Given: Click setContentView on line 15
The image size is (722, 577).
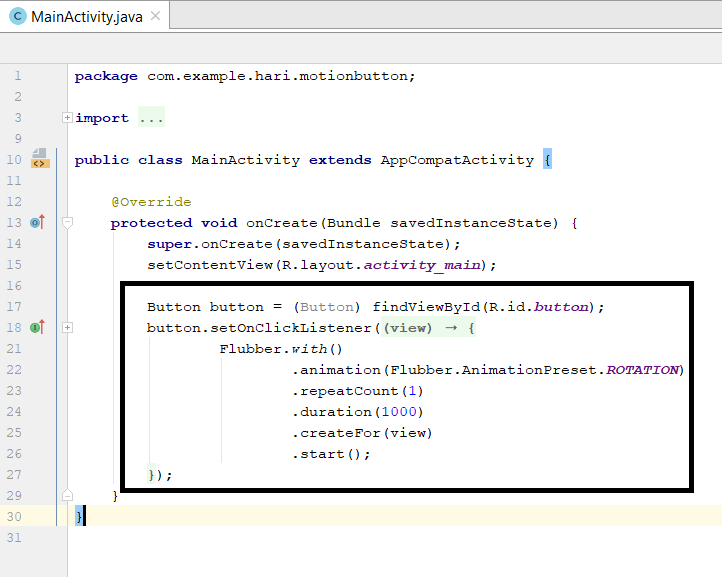Looking at the screenshot, I should (x=210, y=265).
